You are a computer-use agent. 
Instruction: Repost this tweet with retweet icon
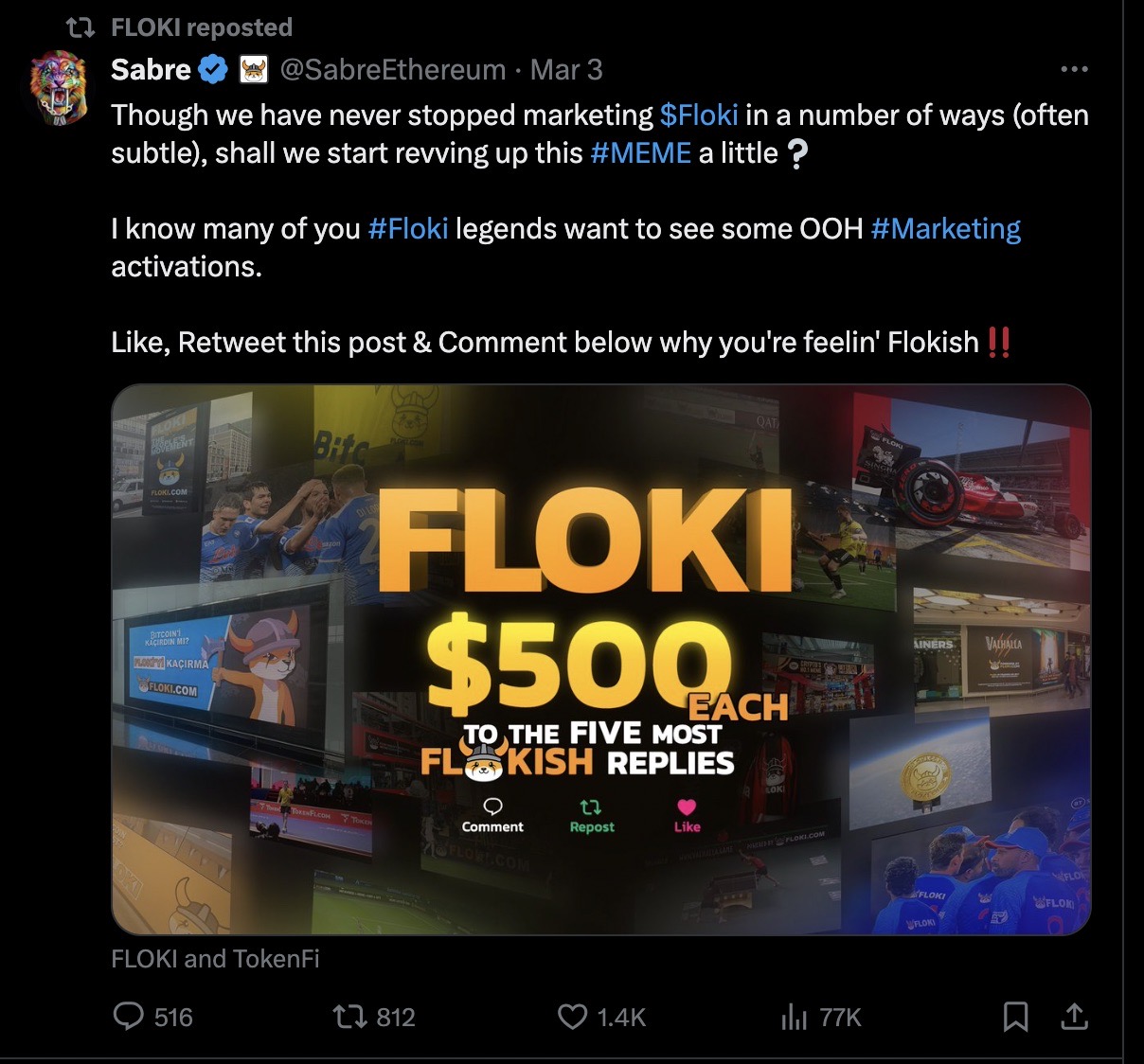click(348, 1017)
